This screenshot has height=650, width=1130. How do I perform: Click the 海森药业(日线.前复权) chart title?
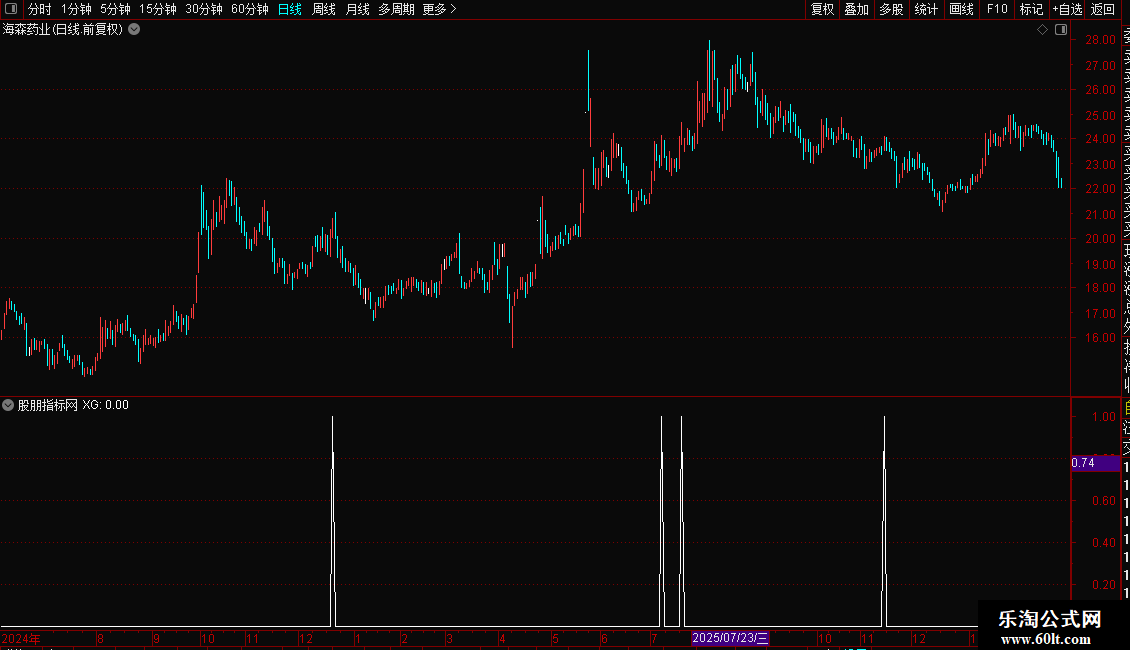pos(63,30)
